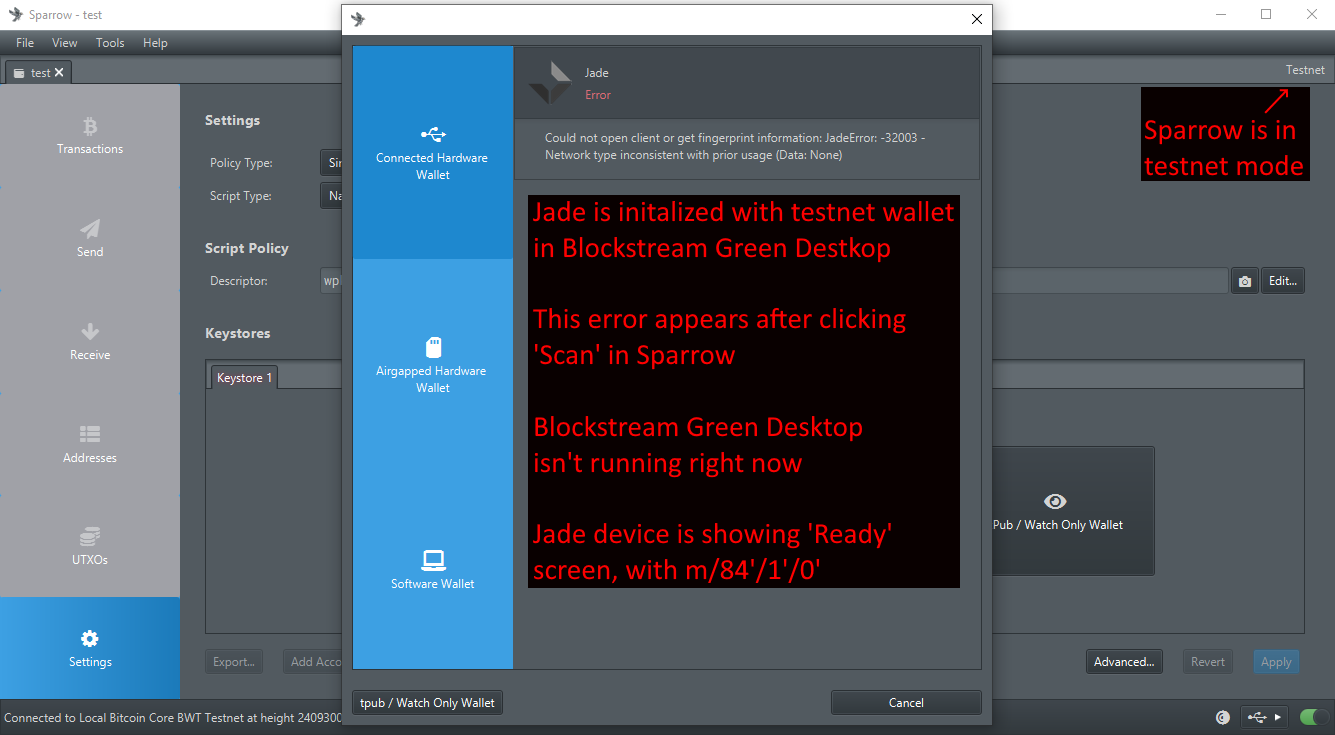Open the Addresses panel
The width and height of the screenshot is (1335, 735).
coord(89,443)
